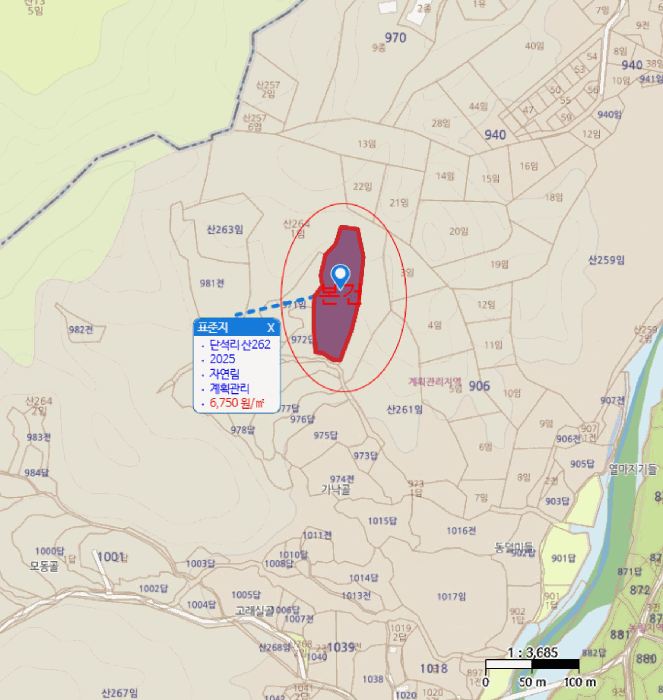The image size is (663, 700).
Task: Click the large 1039 block number
Action: (341, 647)
